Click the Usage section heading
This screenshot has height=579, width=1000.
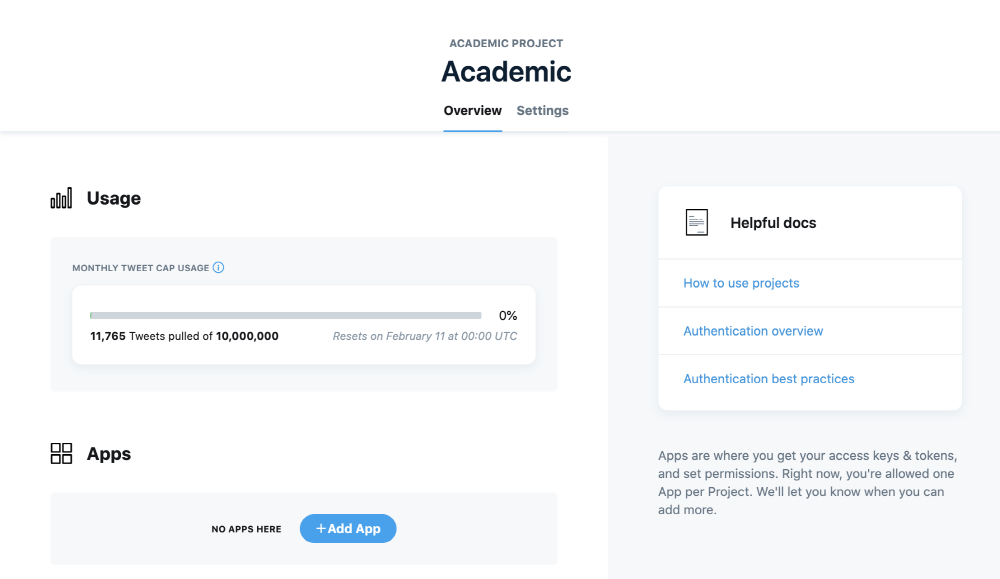coord(114,198)
